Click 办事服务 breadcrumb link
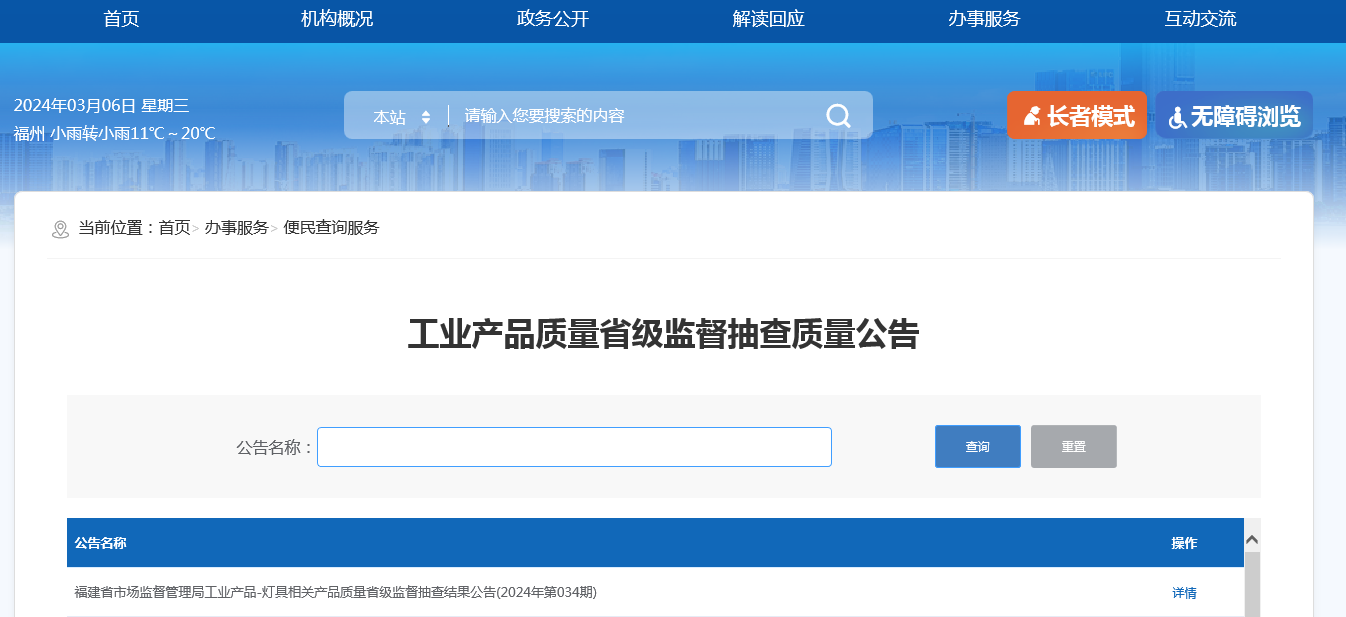This screenshot has height=617, width=1346. pos(236,228)
